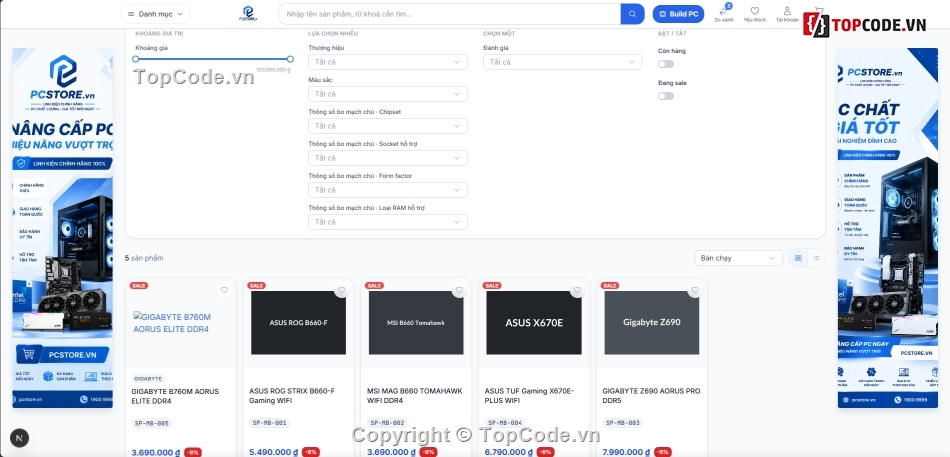950x457 pixels.
Task: Favorite the ASUS TUF Gaming X670E card heart
Action: point(577,290)
